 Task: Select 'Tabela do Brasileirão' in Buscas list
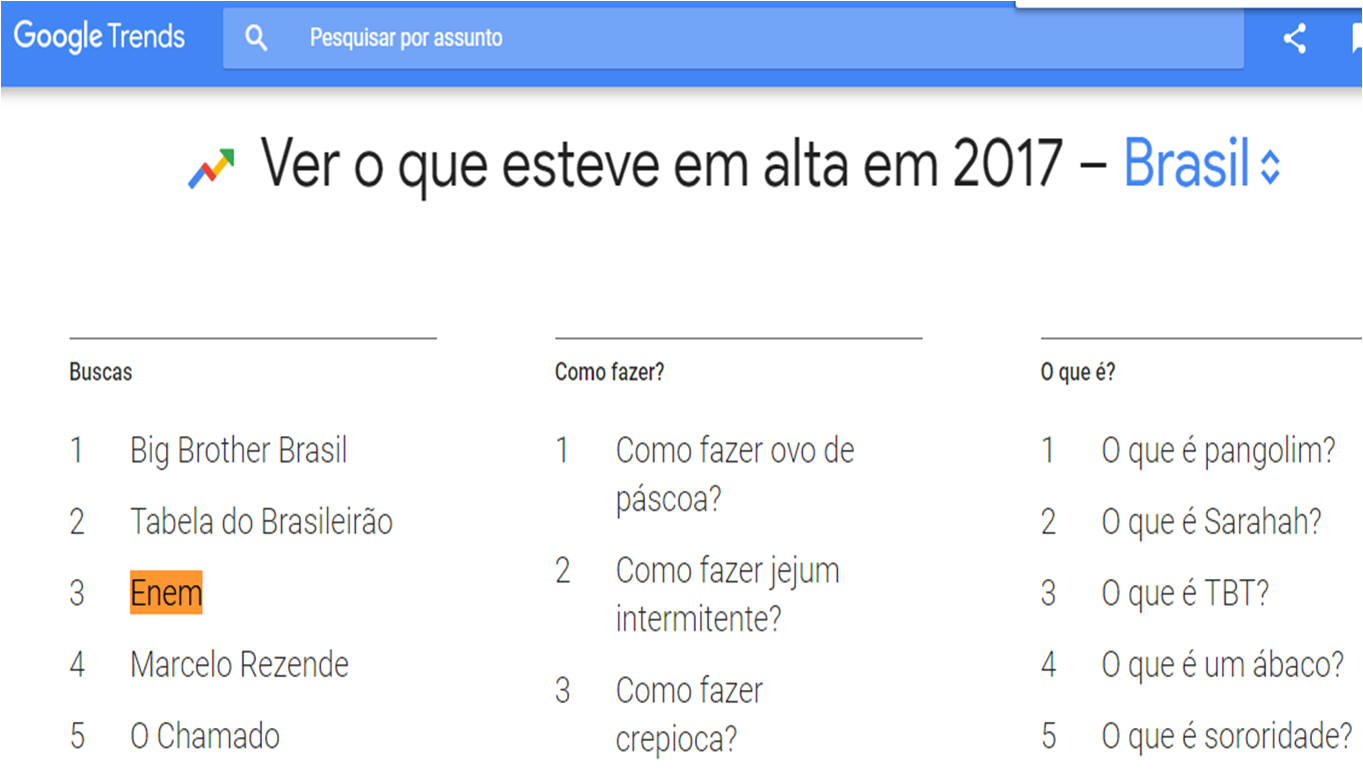tap(261, 522)
